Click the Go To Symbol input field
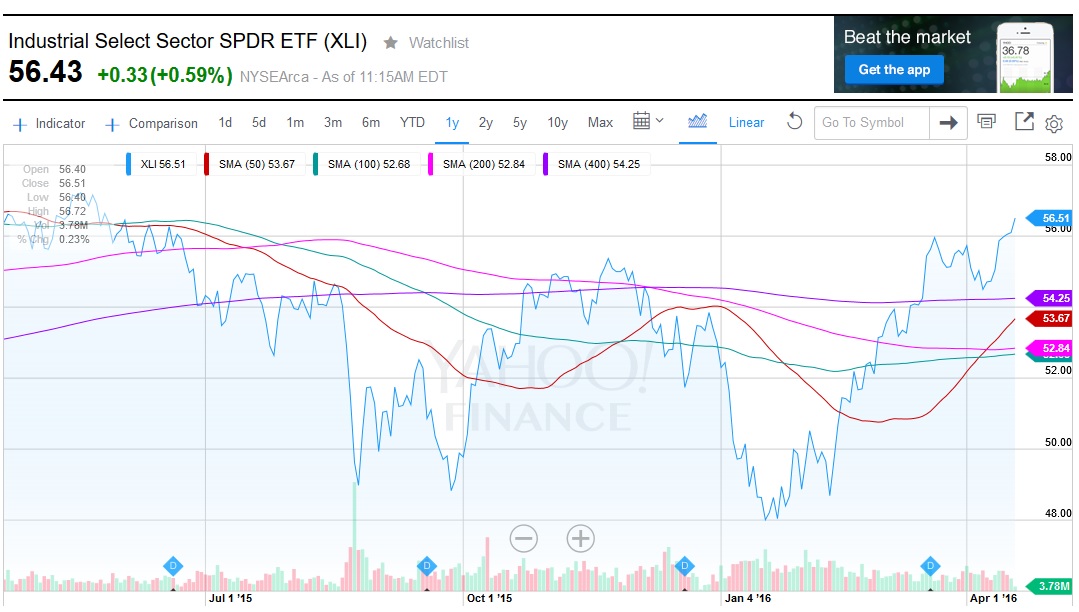Screen dimensions: 1079x612 (x=870, y=122)
